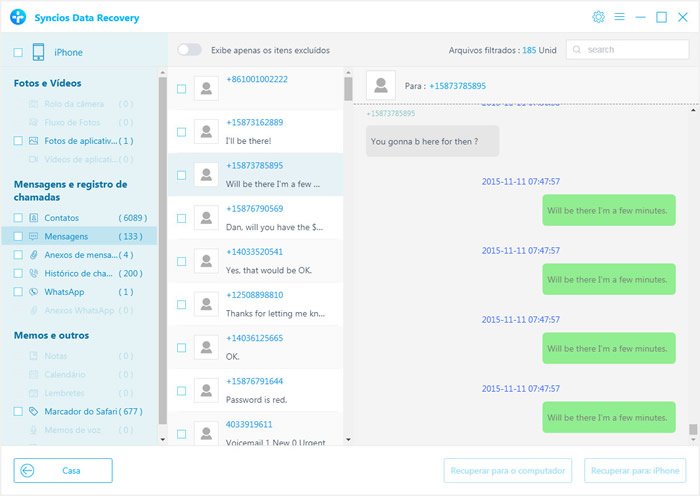Click avatar of contact +861001002222
Viewport: 700px width, 496px height.
tap(206, 88)
